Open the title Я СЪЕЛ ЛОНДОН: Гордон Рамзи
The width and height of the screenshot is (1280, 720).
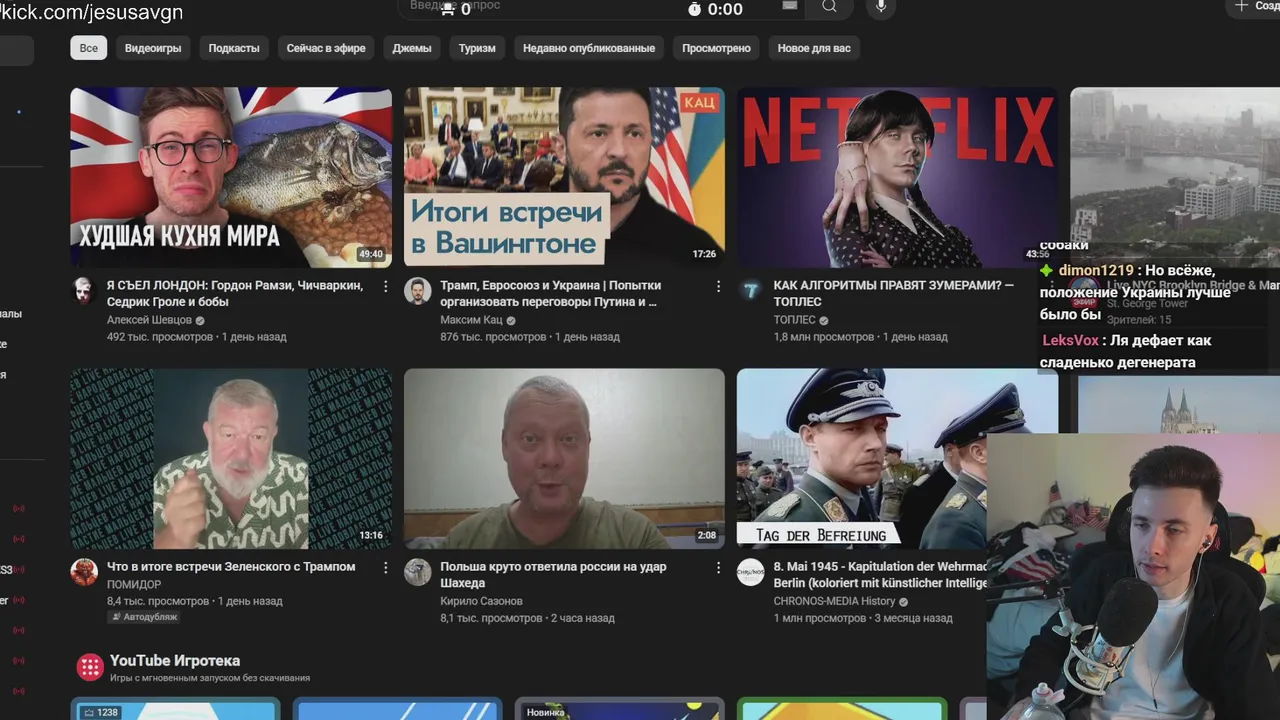[x=234, y=293]
